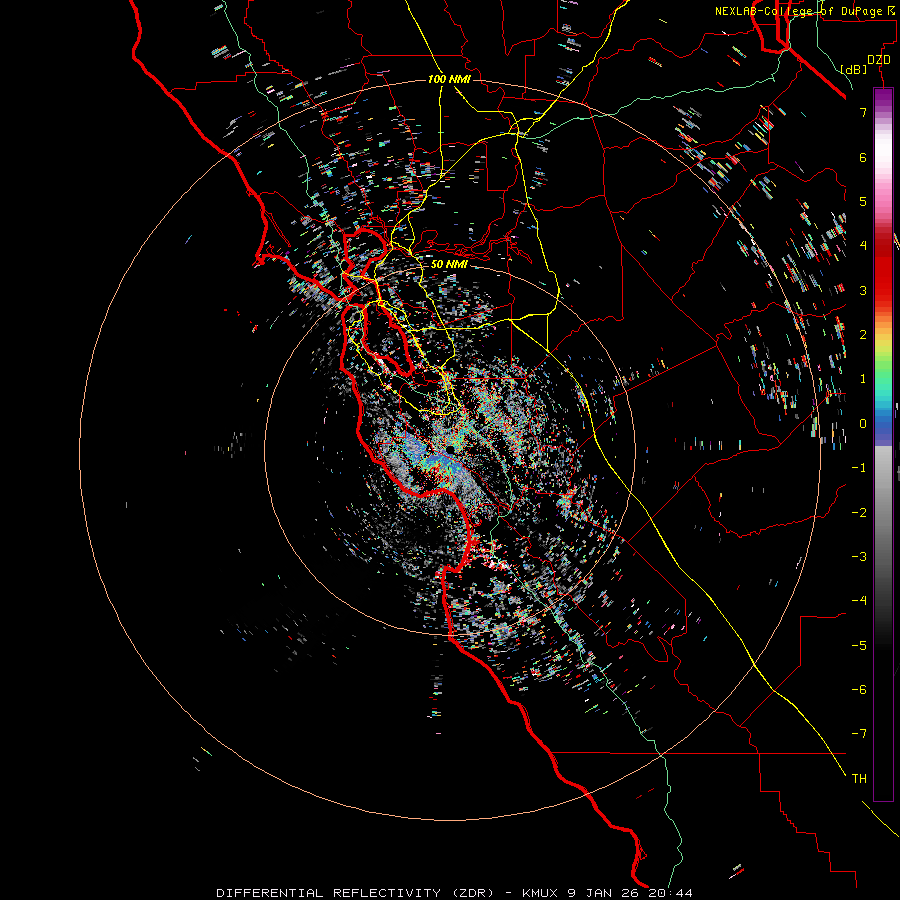Click the "100 NMI" range ring label
The height and width of the screenshot is (900, 900).
[449, 79]
